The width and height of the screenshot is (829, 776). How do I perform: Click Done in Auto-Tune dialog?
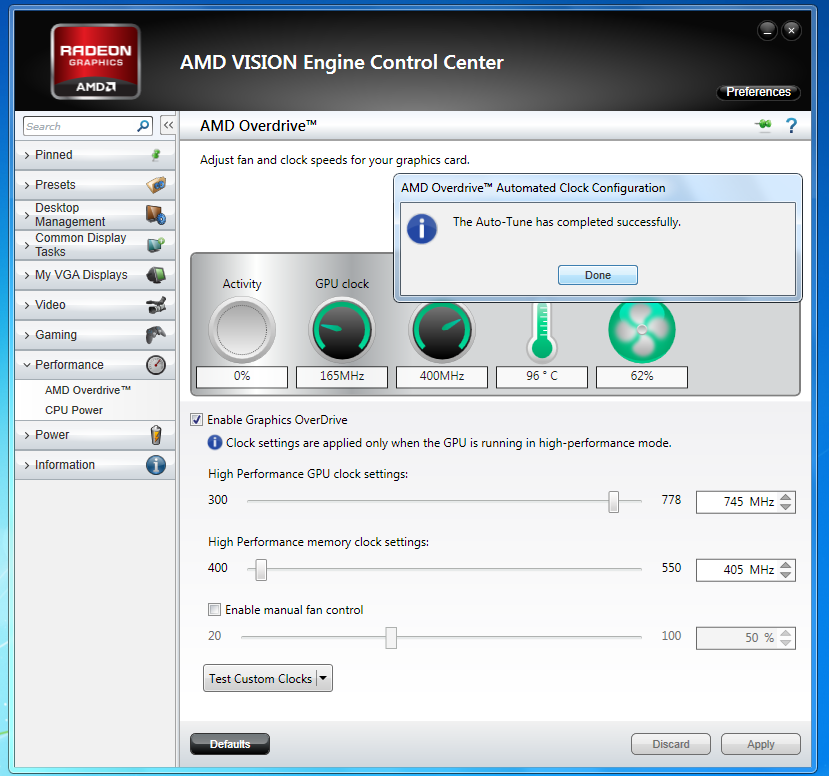597,275
